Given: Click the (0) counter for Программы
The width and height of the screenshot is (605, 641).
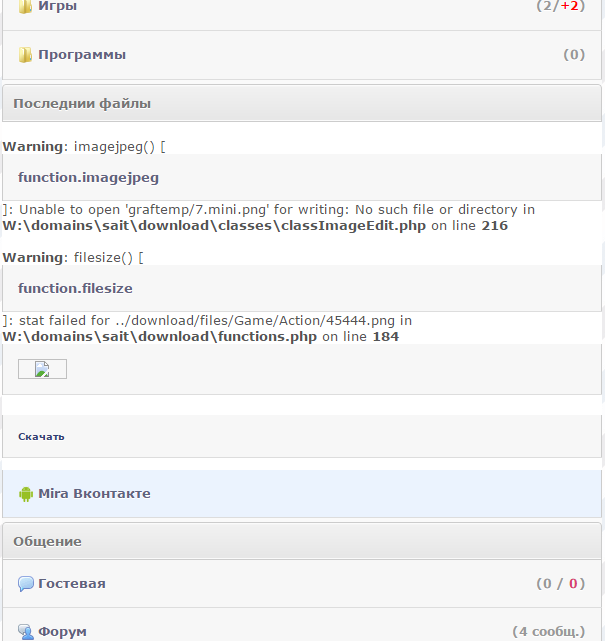Looking at the screenshot, I should pyautogui.click(x=574, y=55).
